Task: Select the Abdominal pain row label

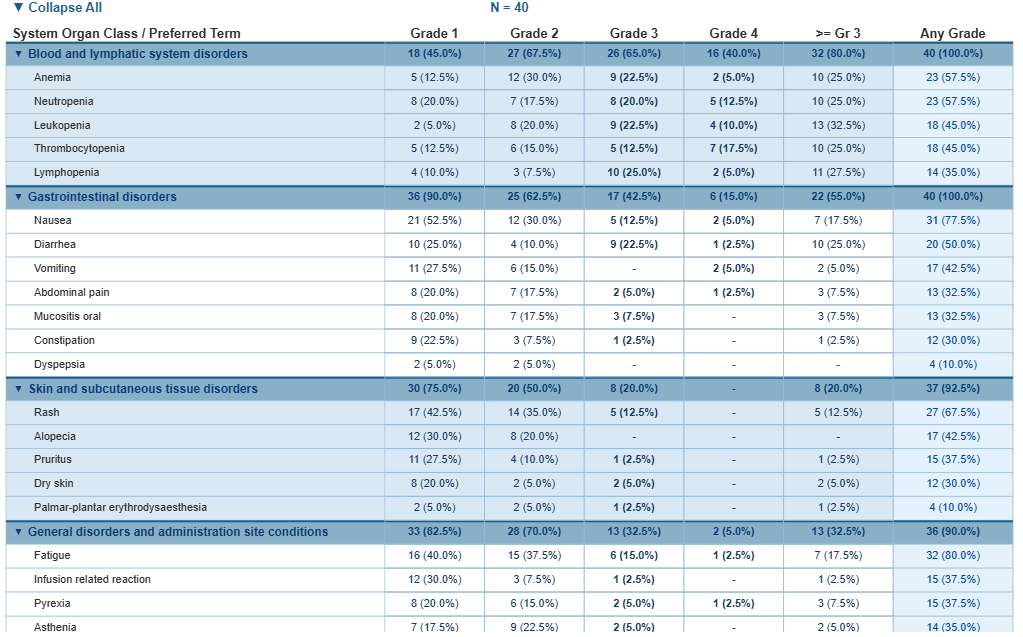Action: pyautogui.click(x=72, y=293)
